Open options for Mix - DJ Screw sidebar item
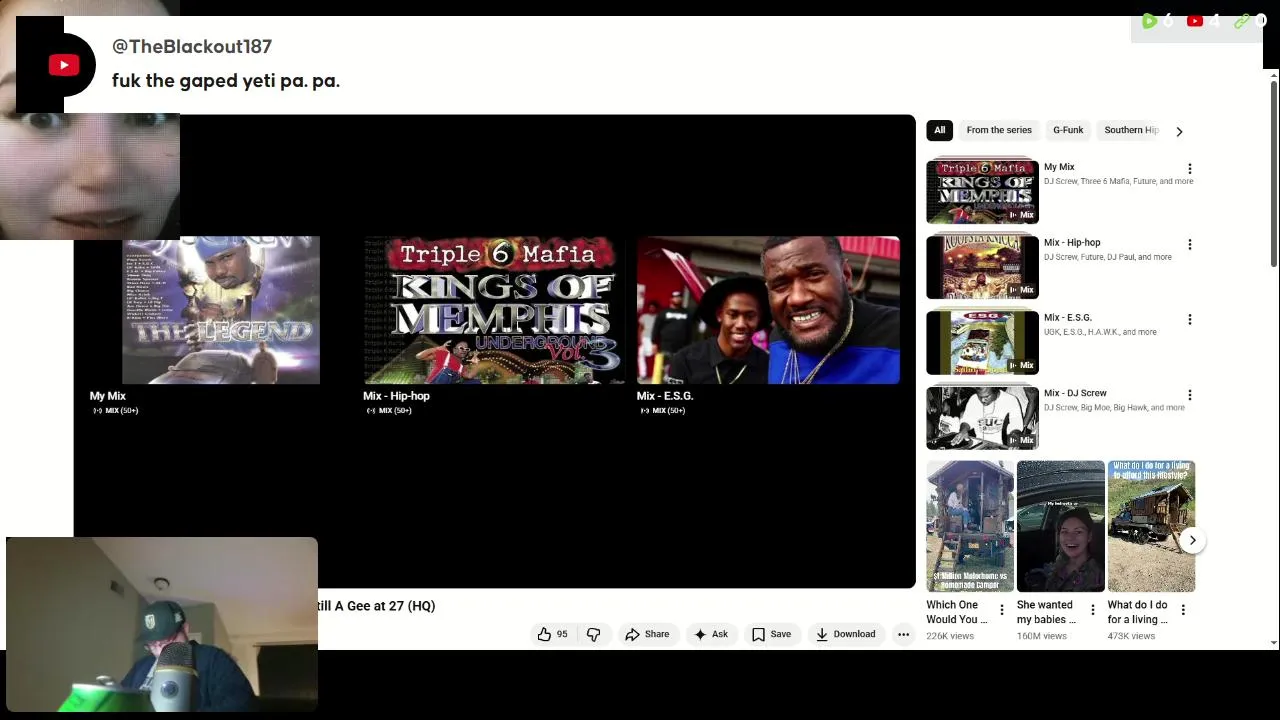 point(1189,395)
